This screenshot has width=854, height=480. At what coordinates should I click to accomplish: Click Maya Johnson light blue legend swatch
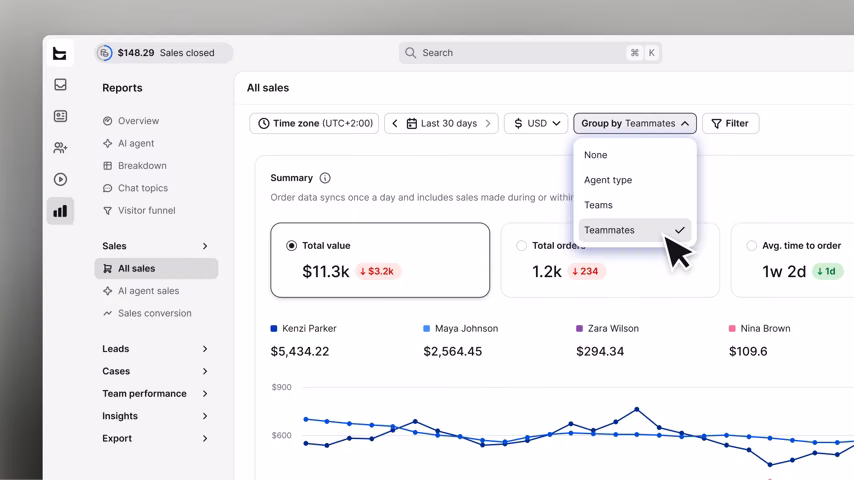(426, 329)
